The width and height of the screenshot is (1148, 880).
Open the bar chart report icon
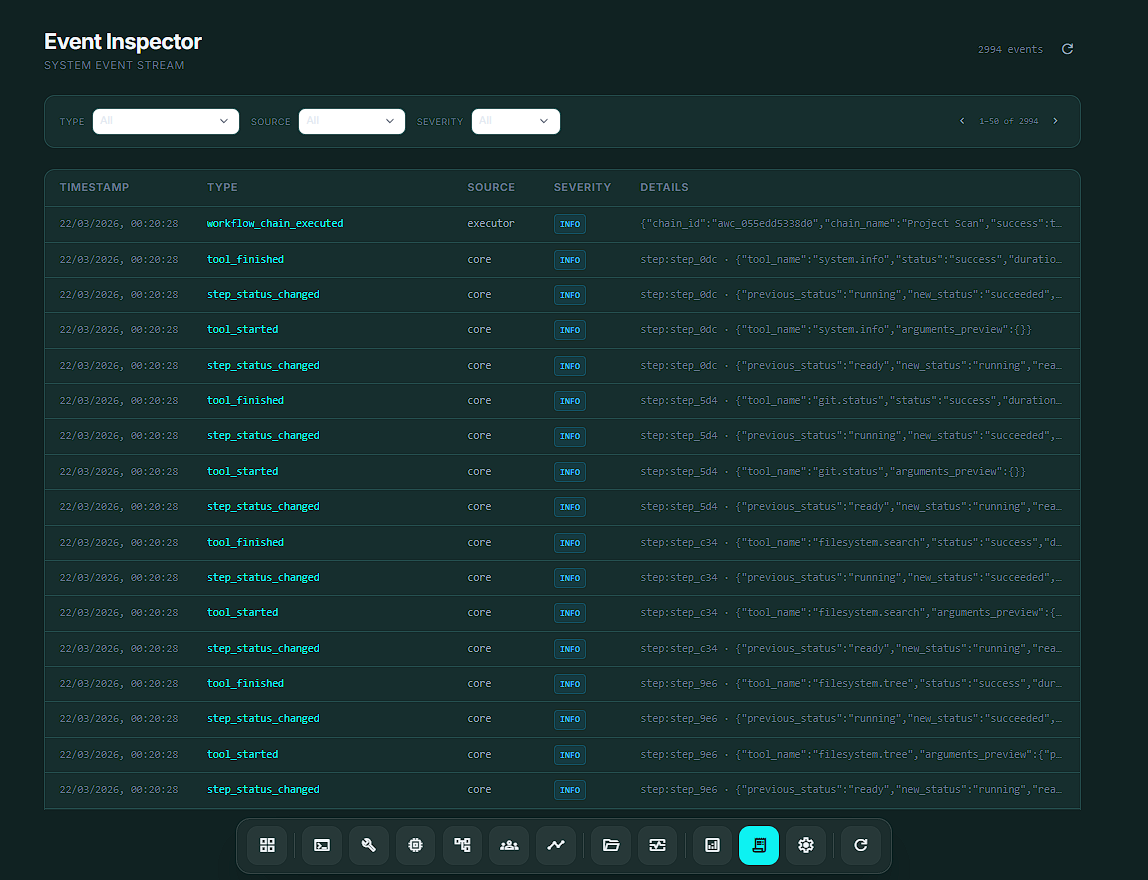[712, 845]
